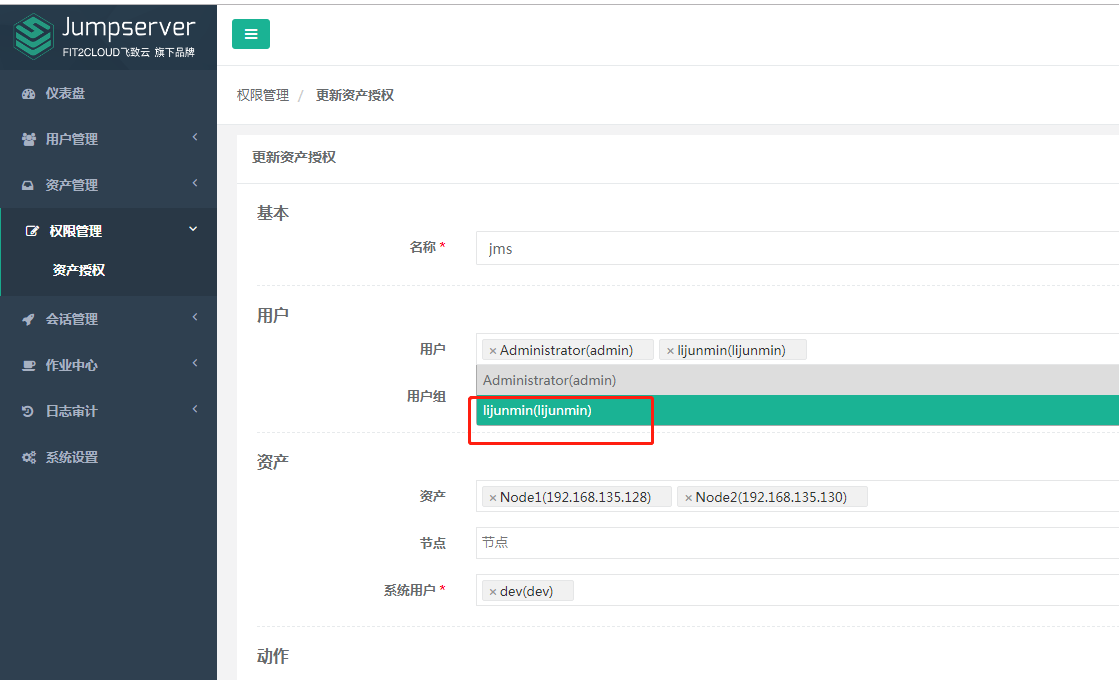Expand the 作业中心 chevron arrow
This screenshot has height=680, width=1119.
tap(195, 363)
